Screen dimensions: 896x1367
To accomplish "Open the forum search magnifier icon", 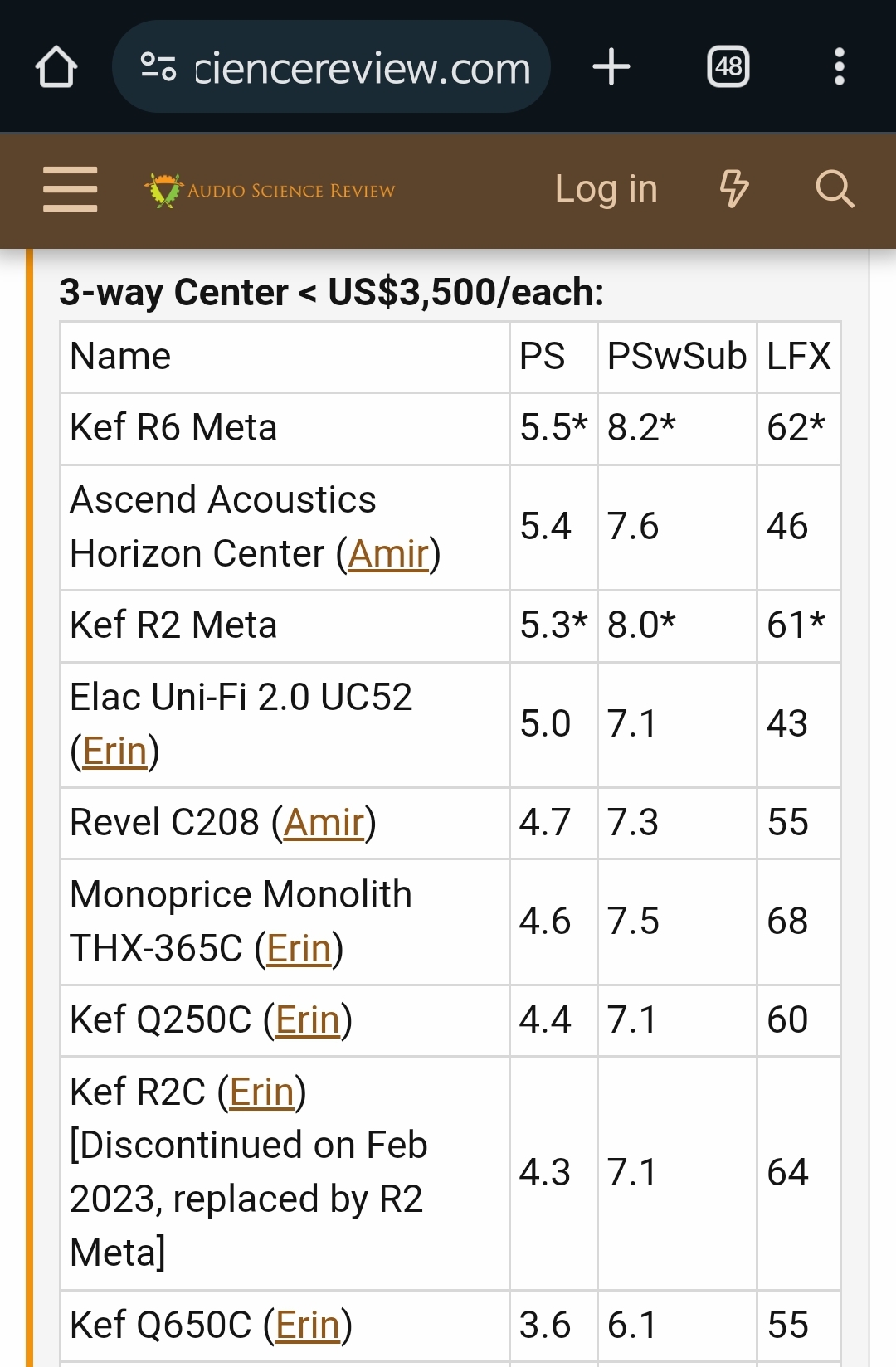I will coord(835,189).
